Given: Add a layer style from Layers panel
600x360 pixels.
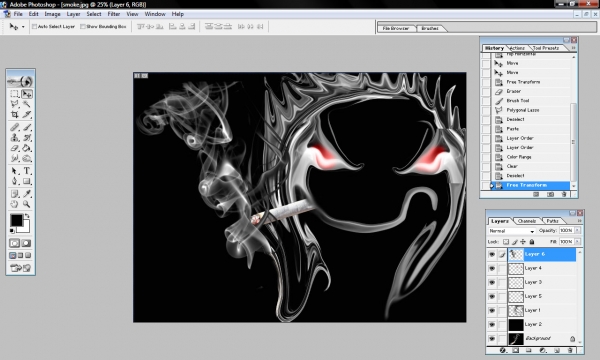Looking at the screenshot, I should tap(503, 350).
